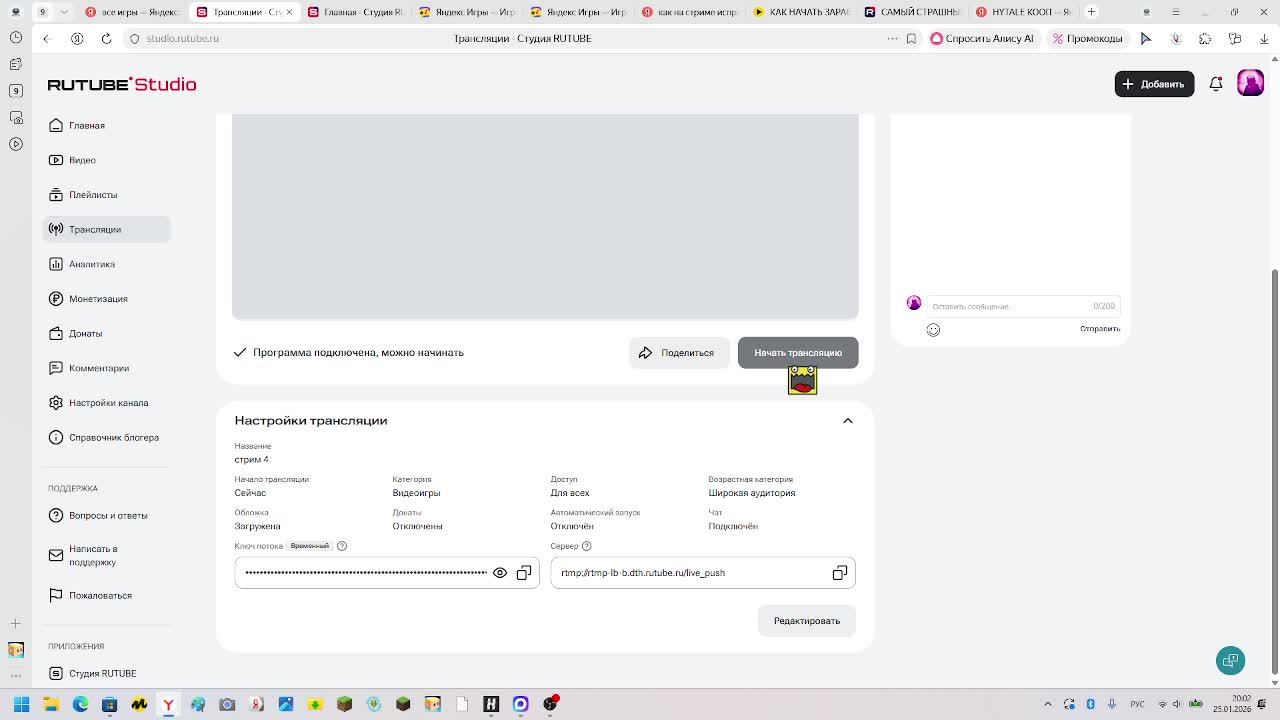Close the Трансляции browser tab
This screenshot has width=1280, height=720.
coord(289,12)
